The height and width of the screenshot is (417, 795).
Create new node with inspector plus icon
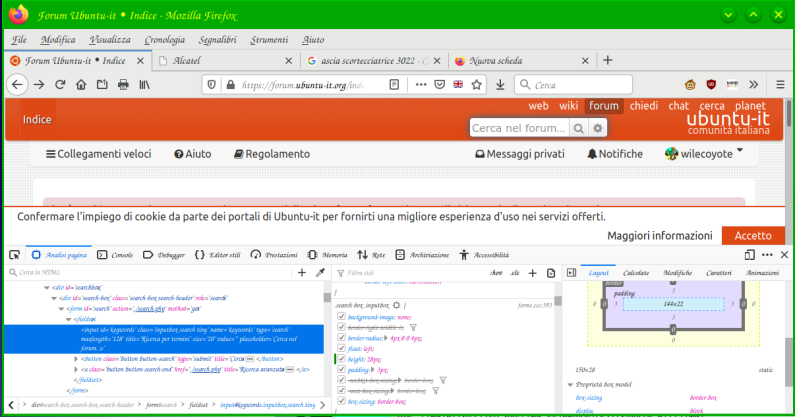click(302, 273)
